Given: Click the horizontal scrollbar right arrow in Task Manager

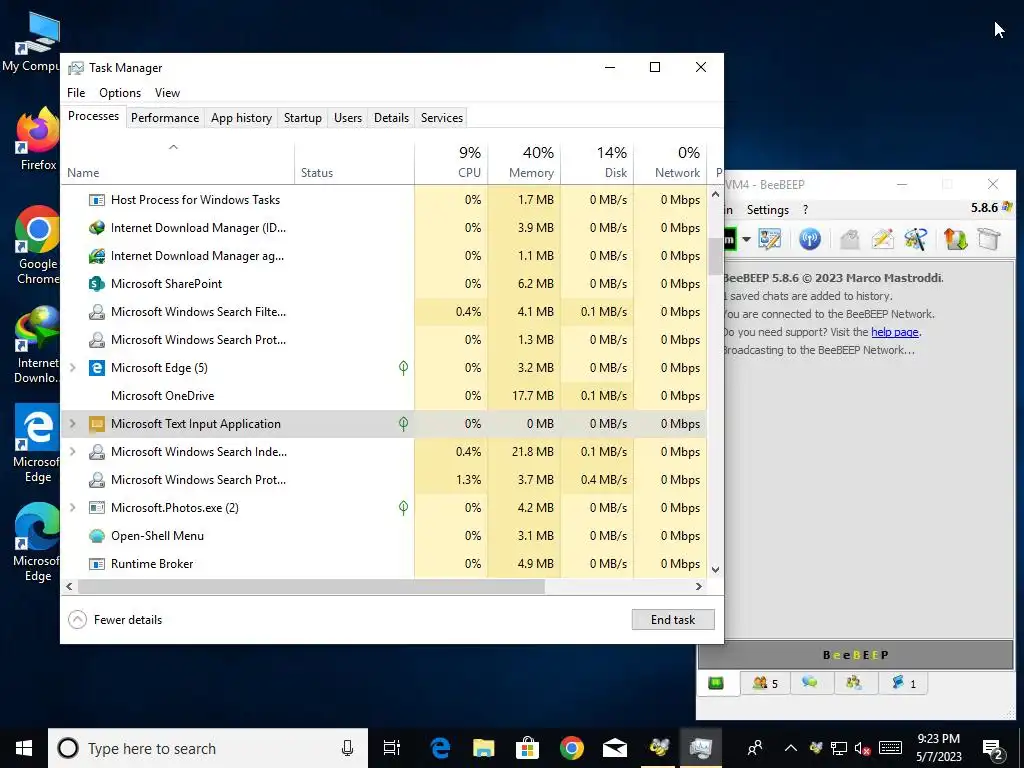Looking at the screenshot, I should pos(699,586).
